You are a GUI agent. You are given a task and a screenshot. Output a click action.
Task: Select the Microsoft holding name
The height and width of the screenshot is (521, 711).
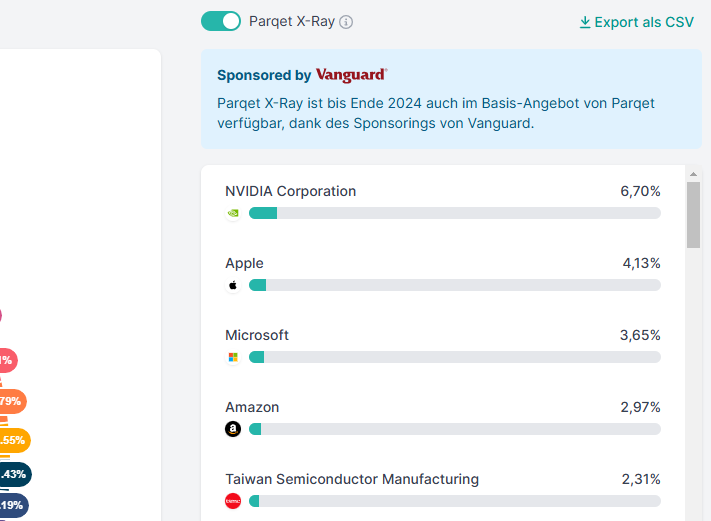[x=257, y=335]
